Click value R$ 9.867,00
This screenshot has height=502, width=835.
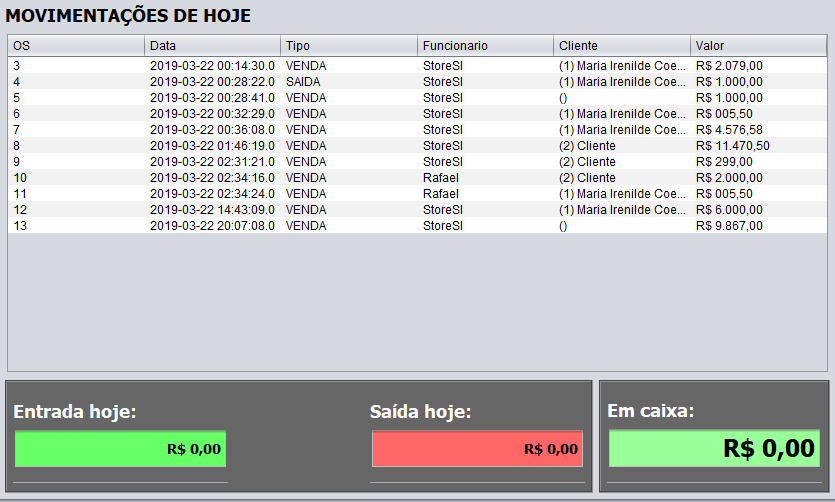tap(729, 225)
